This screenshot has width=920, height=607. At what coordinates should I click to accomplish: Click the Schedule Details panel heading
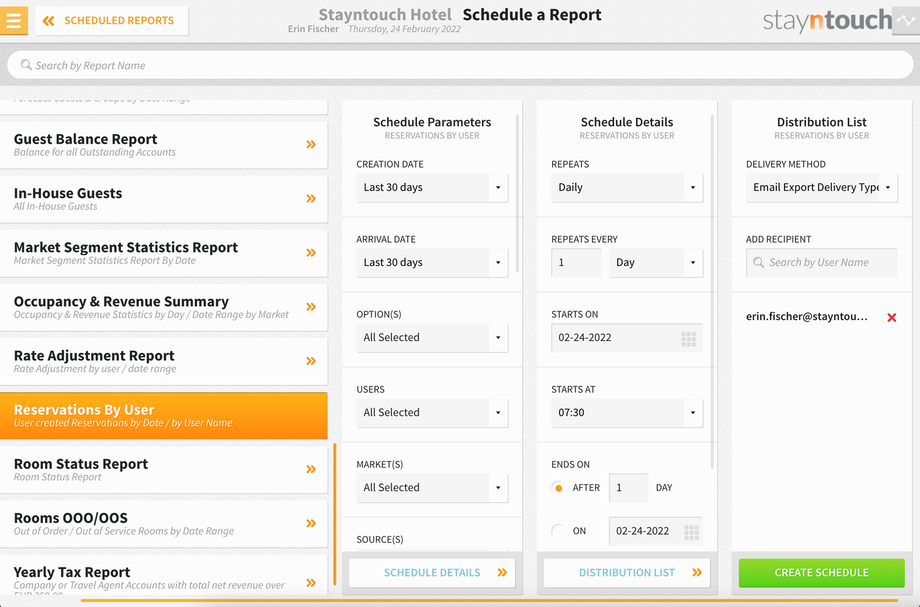point(627,122)
